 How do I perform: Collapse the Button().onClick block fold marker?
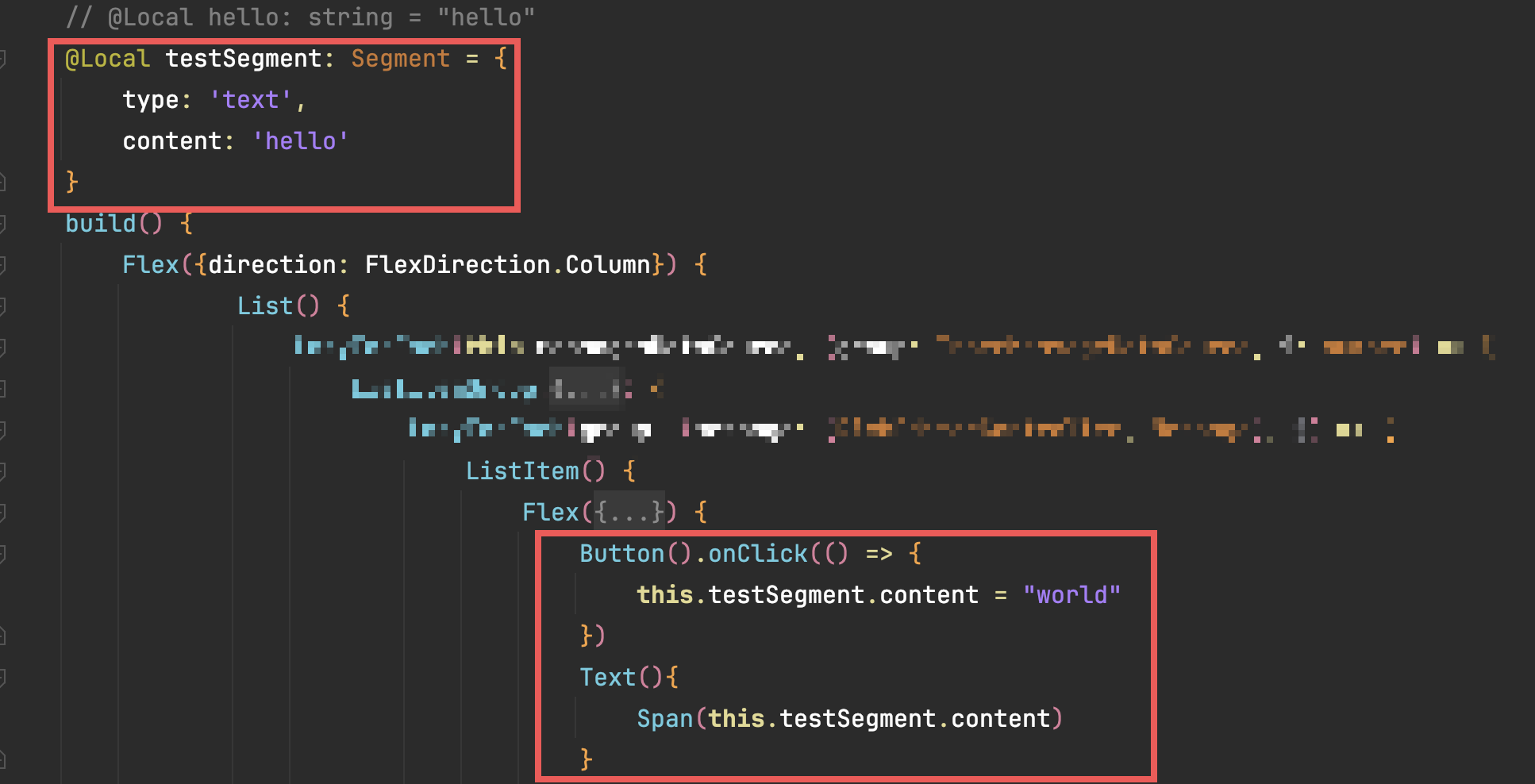coord(2,554)
